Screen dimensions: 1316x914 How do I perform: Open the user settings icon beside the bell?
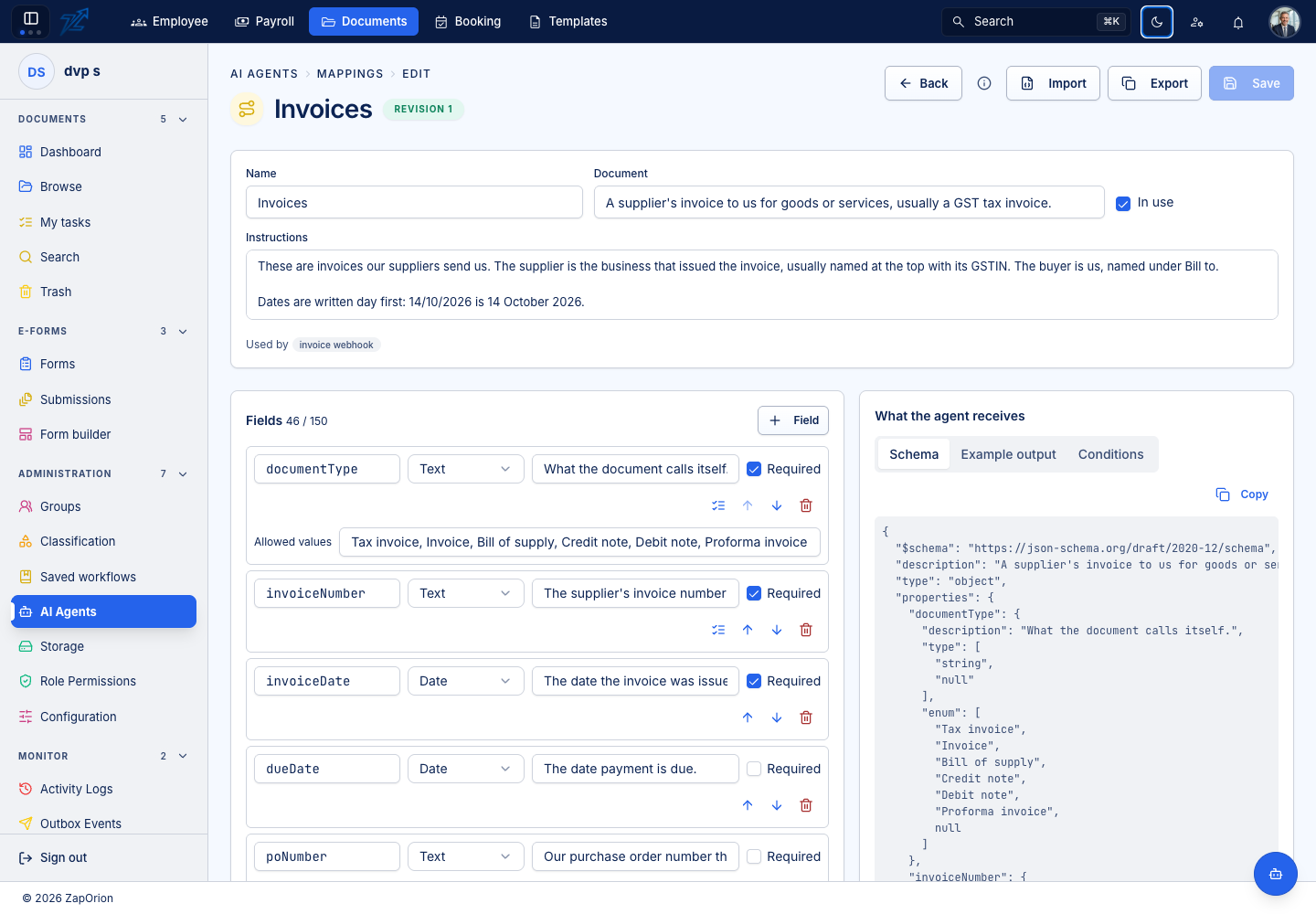click(1197, 22)
